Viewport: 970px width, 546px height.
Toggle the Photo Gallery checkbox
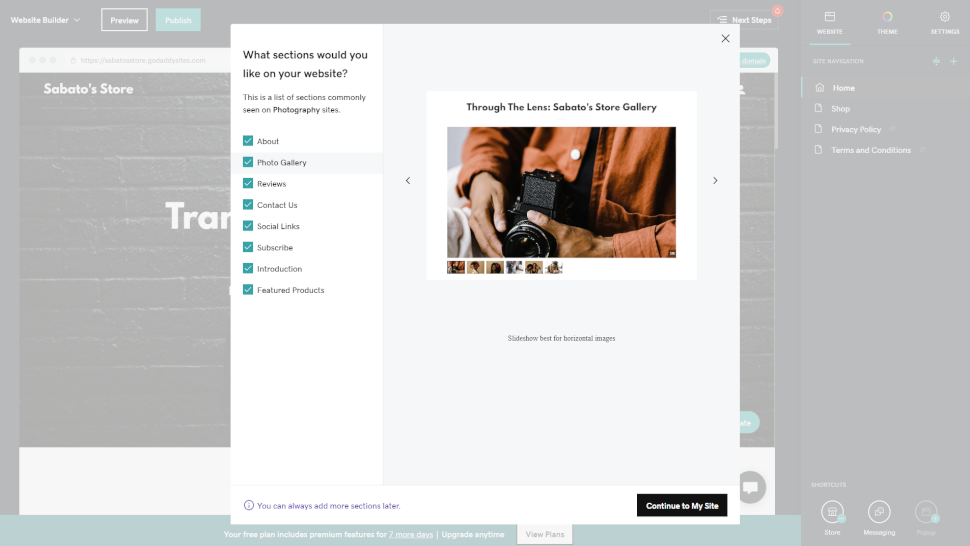coord(248,162)
